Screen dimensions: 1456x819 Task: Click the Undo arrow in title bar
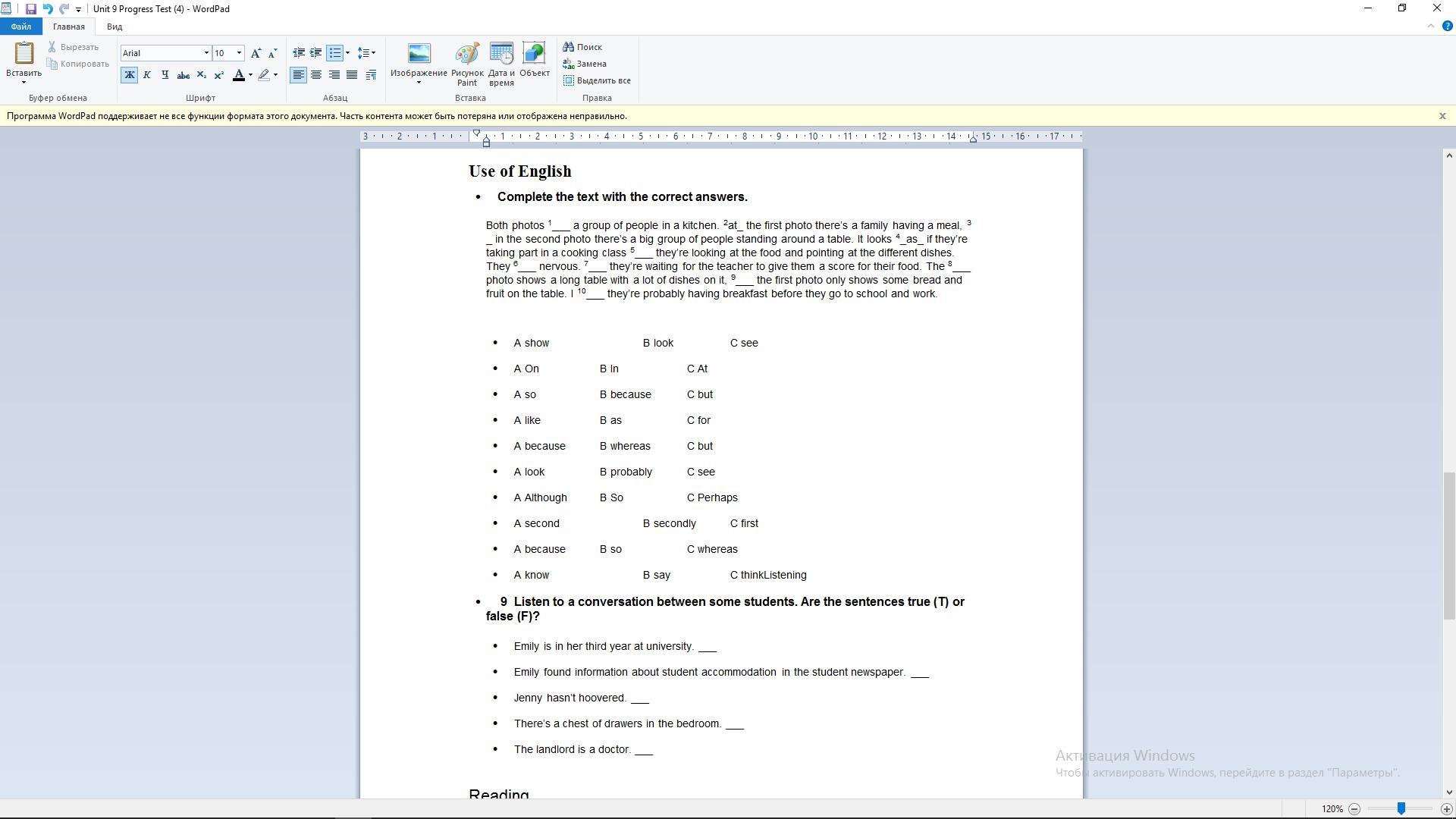coord(48,9)
